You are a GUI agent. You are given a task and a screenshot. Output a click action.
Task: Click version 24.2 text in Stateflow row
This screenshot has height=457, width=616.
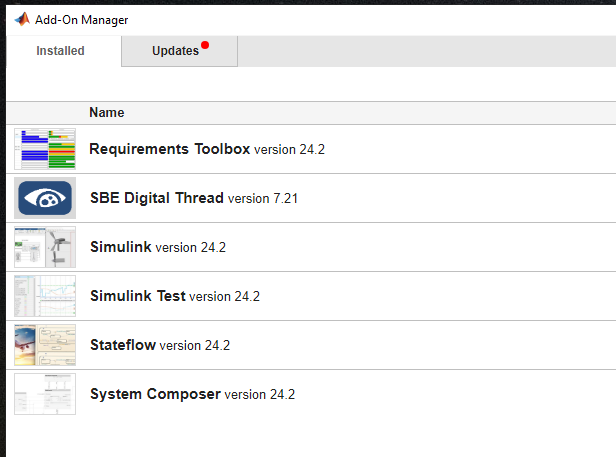tap(195, 346)
